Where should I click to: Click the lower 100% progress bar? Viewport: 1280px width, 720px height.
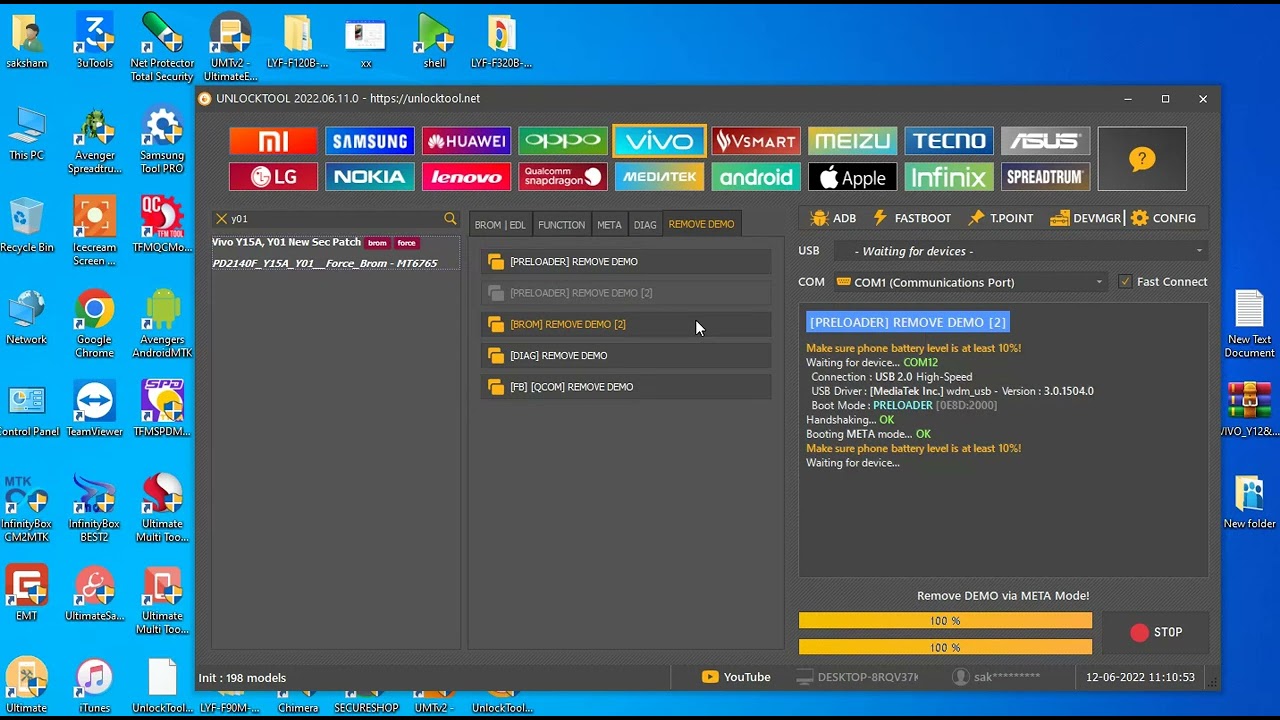coord(945,647)
